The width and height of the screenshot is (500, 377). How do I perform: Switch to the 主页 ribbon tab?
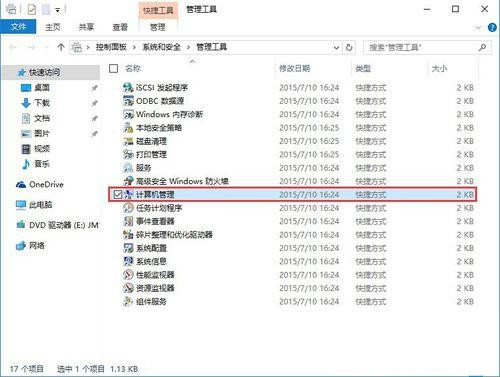click(x=53, y=27)
